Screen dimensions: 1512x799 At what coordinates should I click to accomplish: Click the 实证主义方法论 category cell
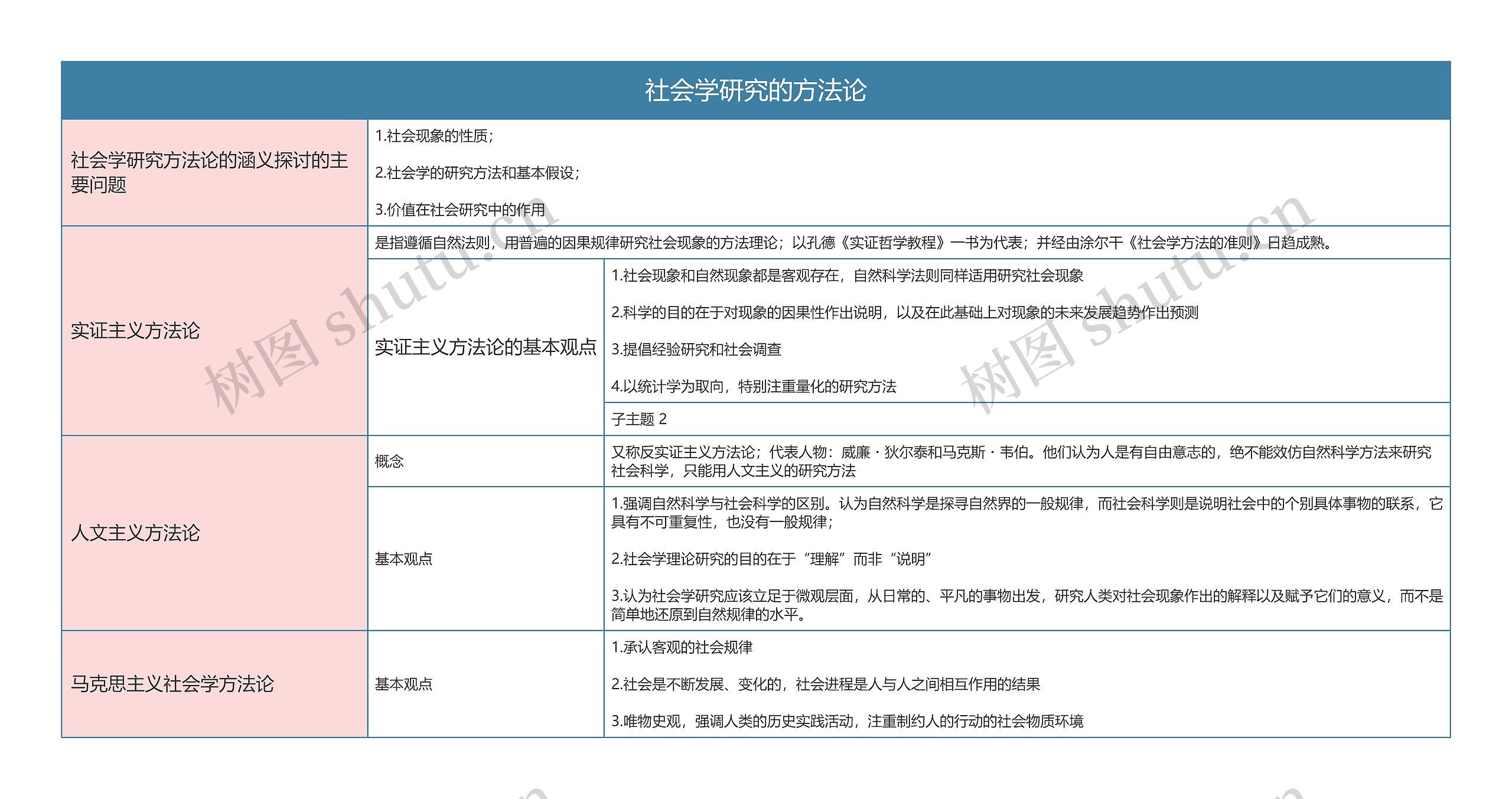(x=214, y=331)
